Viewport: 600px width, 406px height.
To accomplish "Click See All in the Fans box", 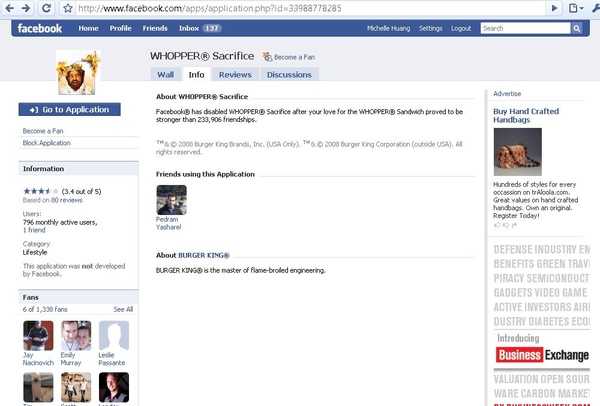I will (123, 309).
